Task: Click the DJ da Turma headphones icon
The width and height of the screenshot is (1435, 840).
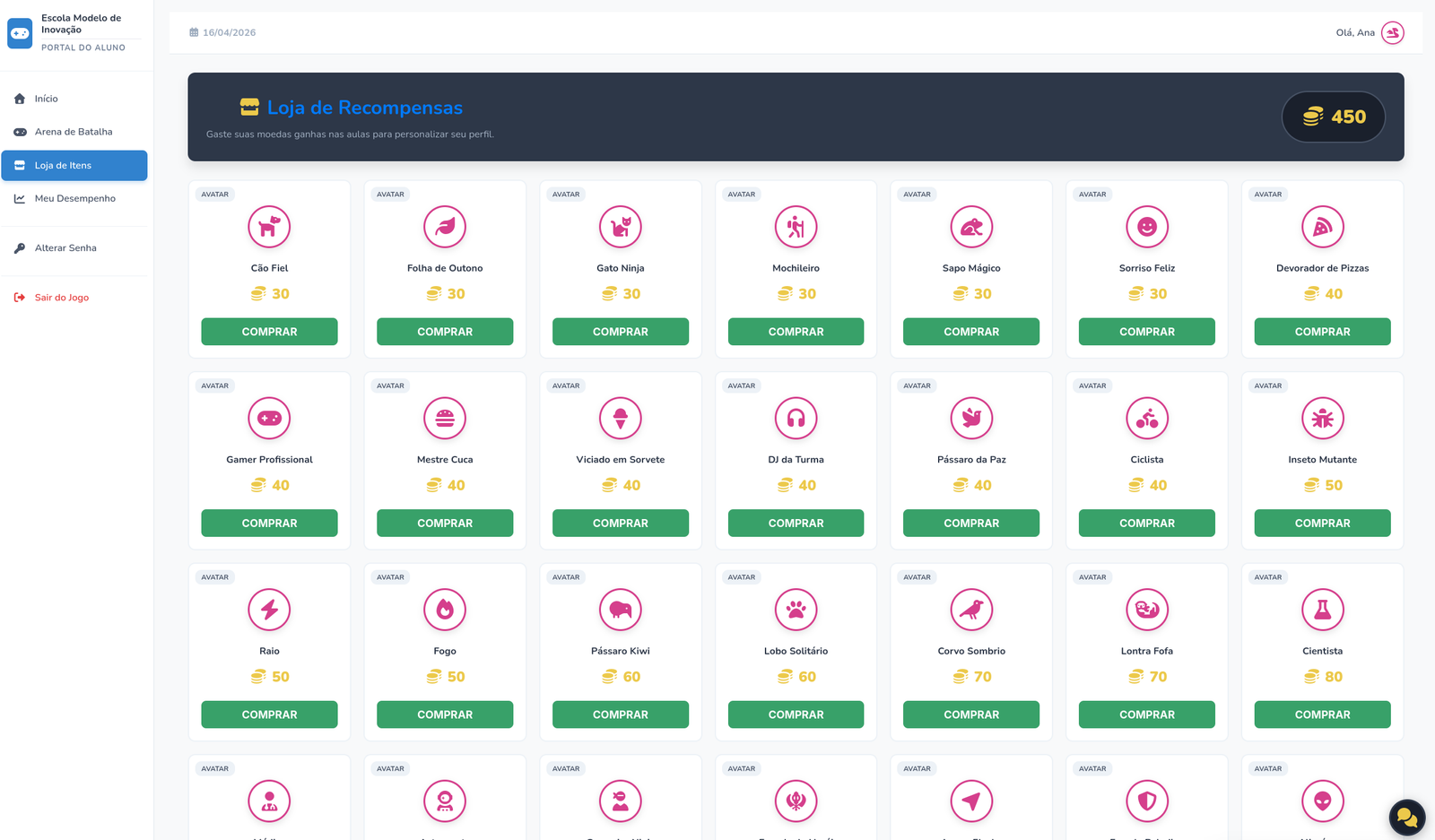Action: click(796, 419)
